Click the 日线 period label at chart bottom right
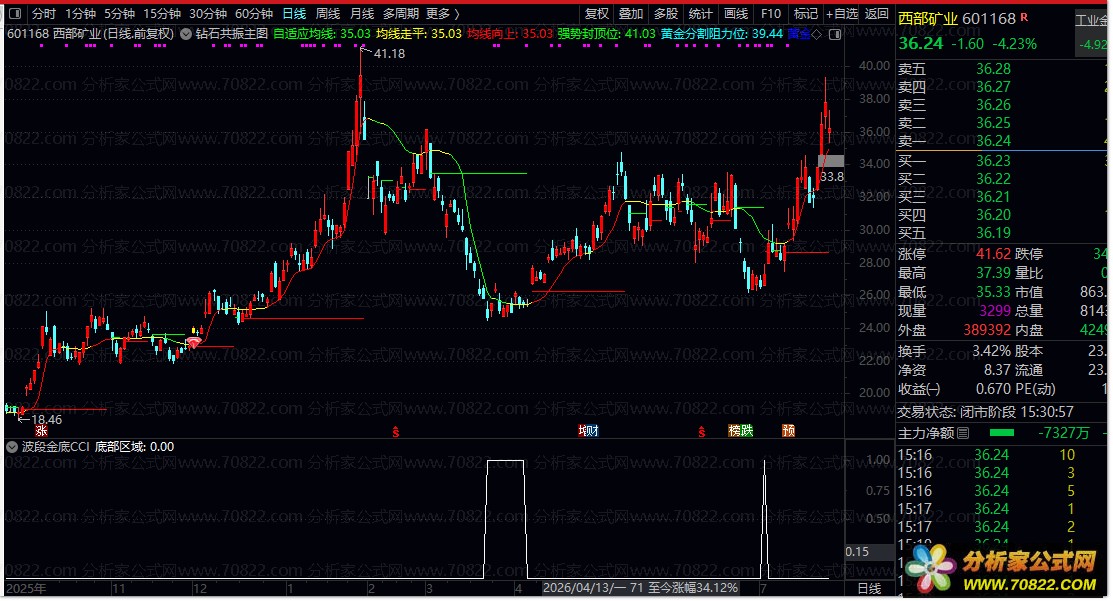 tap(870, 588)
